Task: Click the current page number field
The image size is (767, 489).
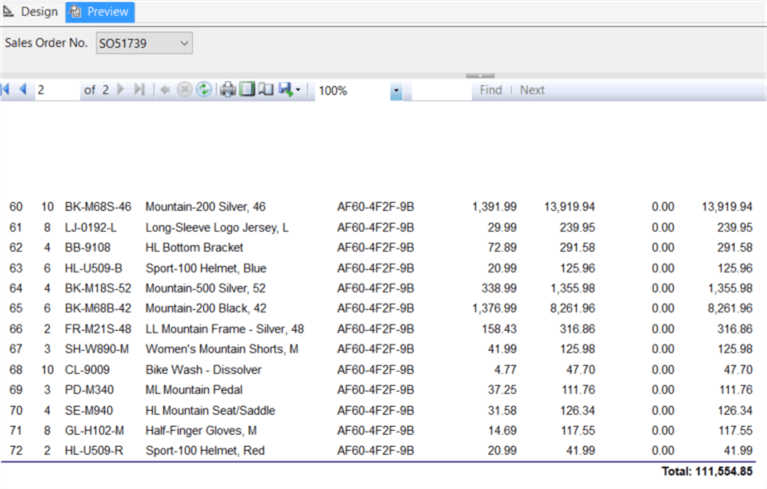Action: coord(55,90)
